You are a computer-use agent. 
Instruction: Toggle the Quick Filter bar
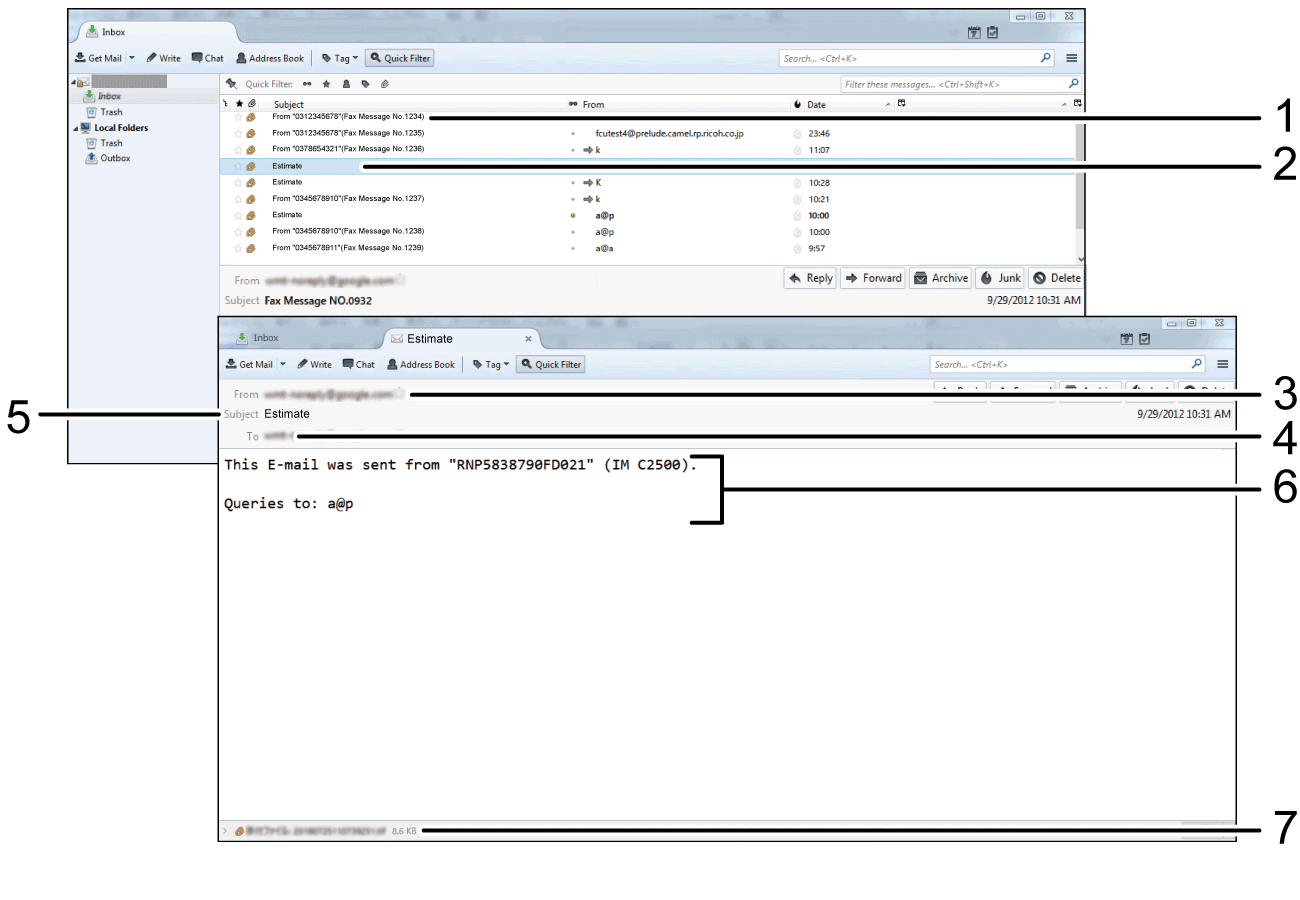click(x=400, y=57)
